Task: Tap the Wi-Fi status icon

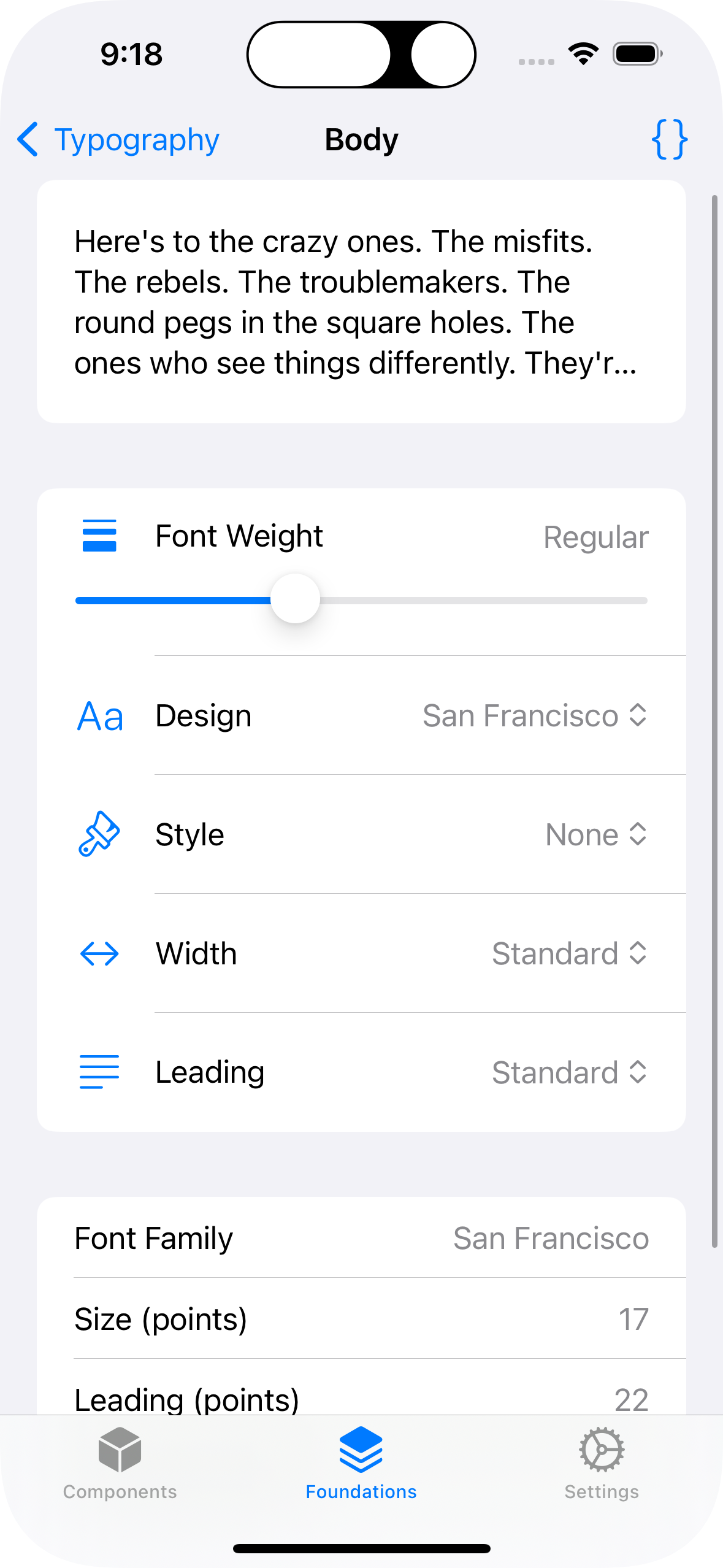Action: (583, 54)
